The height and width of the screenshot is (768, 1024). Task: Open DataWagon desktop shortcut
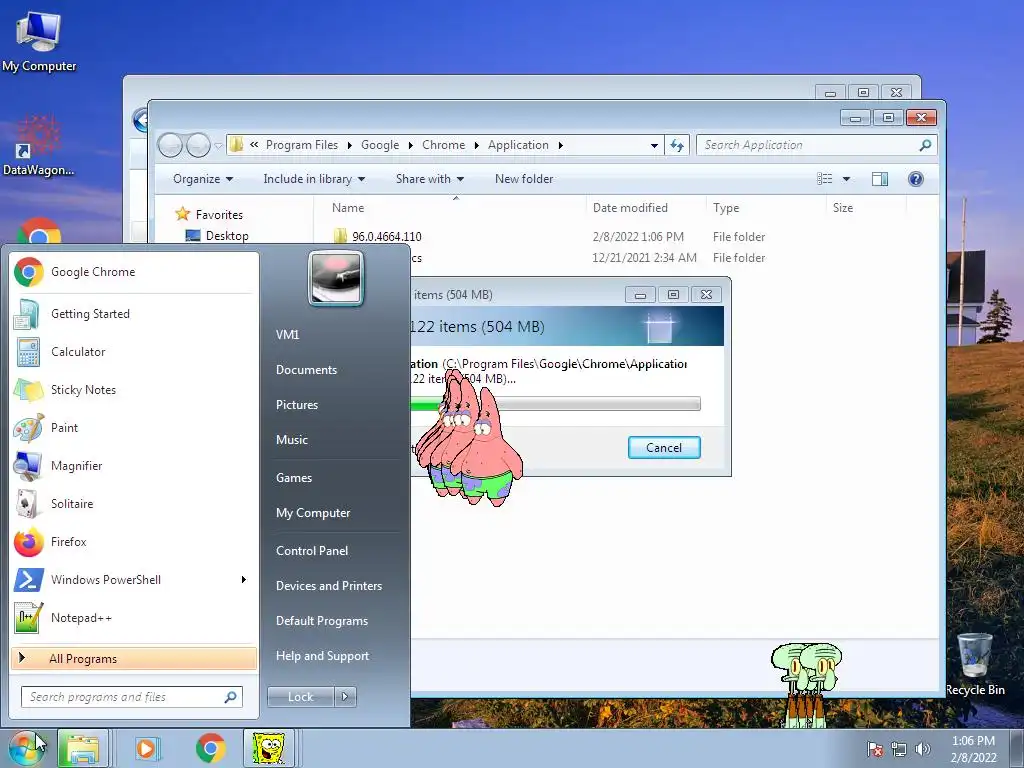39,146
